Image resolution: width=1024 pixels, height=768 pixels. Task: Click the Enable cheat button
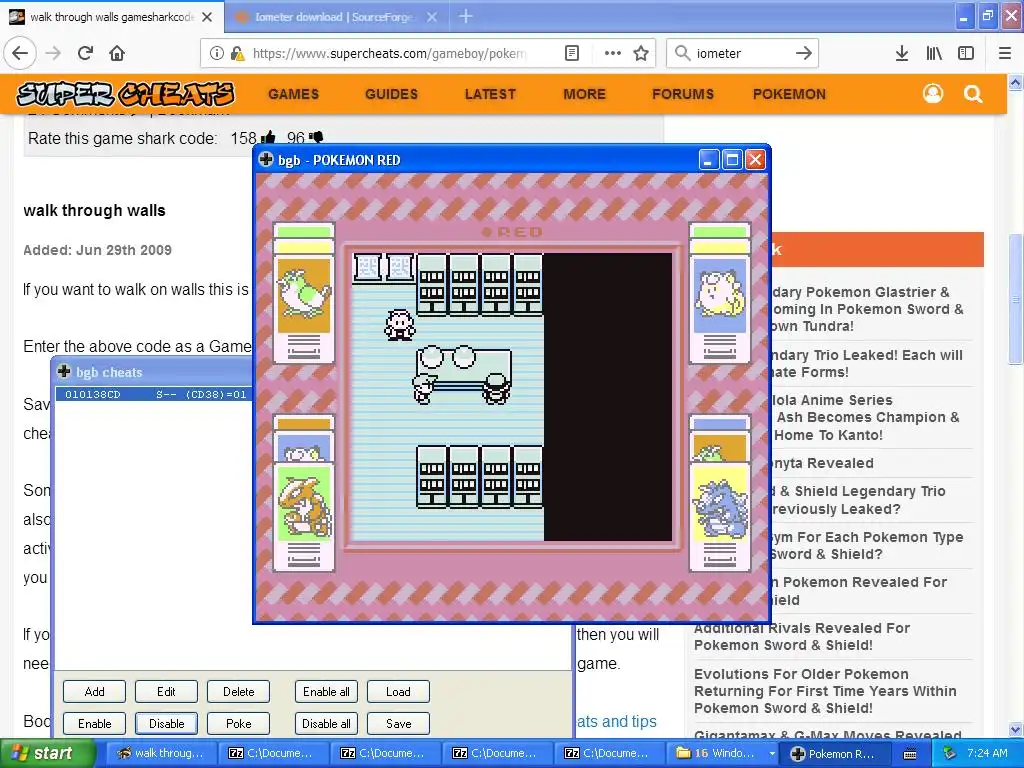[94, 724]
